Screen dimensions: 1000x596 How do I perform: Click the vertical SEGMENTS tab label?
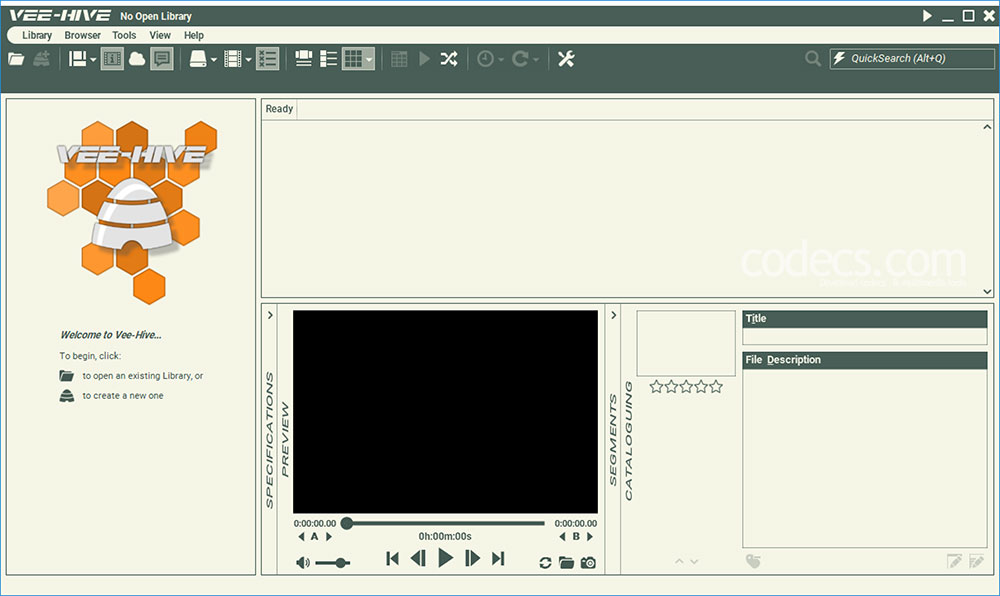point(613,439)
